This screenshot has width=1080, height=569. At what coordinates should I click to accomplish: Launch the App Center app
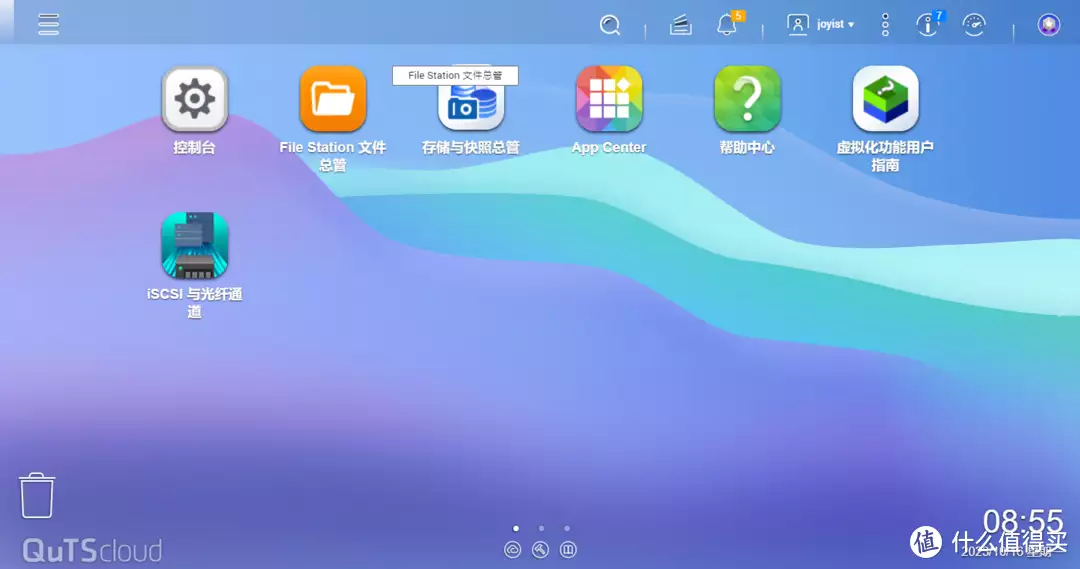pyautogui.click(x=609, y=99)
